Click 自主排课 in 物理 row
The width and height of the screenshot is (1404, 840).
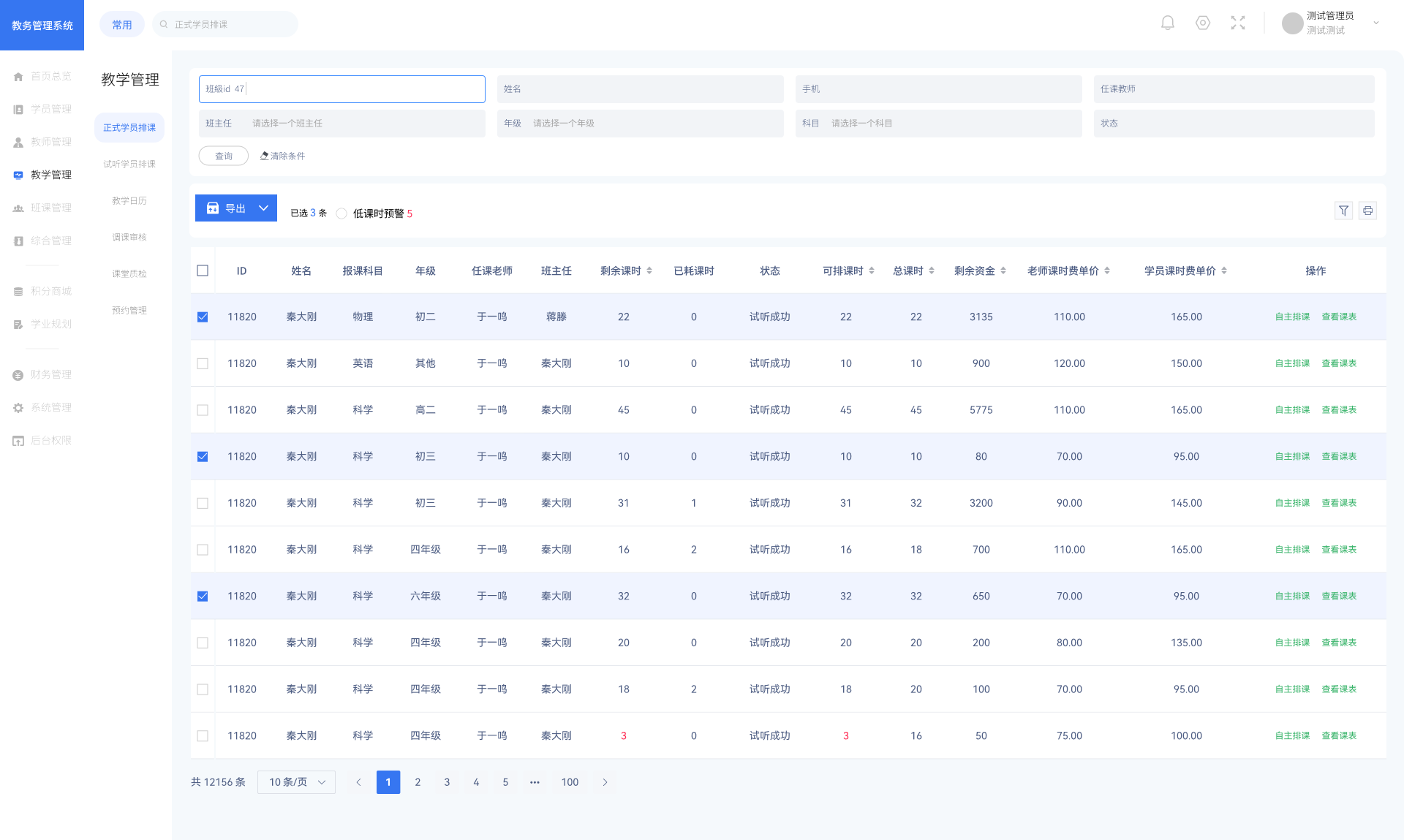(x=1292, y=317)
